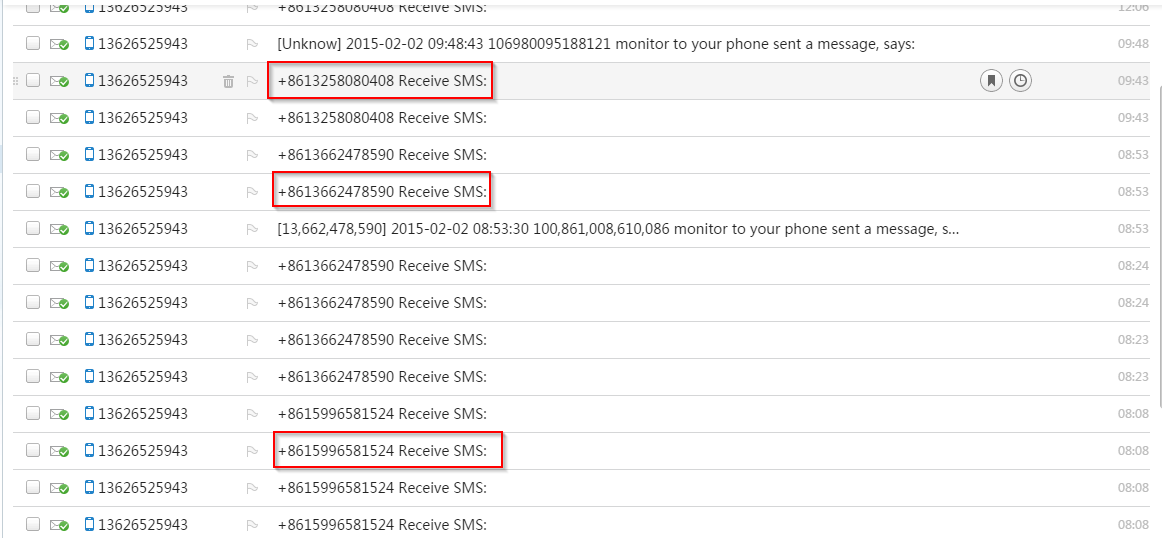Open highlighted +8613258080408 Receive SMS message

381,81
